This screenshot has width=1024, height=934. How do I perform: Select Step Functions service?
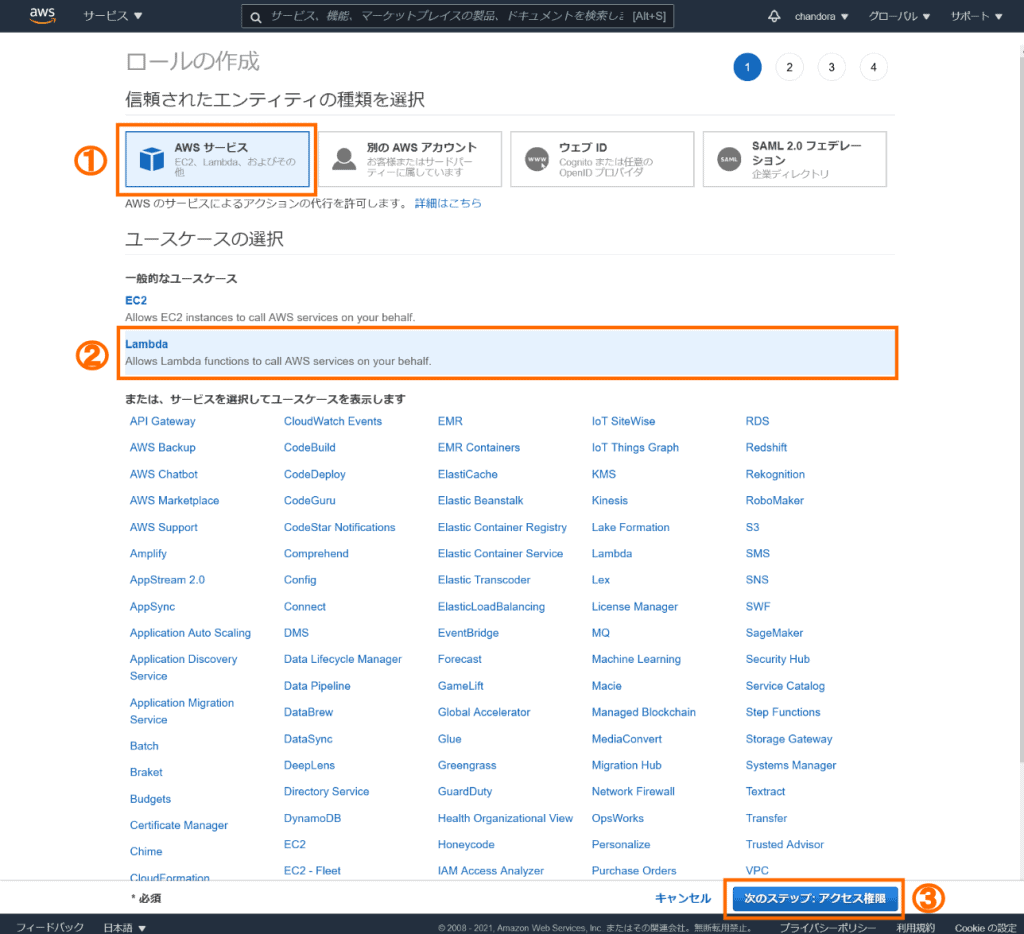tap(783, 712)
